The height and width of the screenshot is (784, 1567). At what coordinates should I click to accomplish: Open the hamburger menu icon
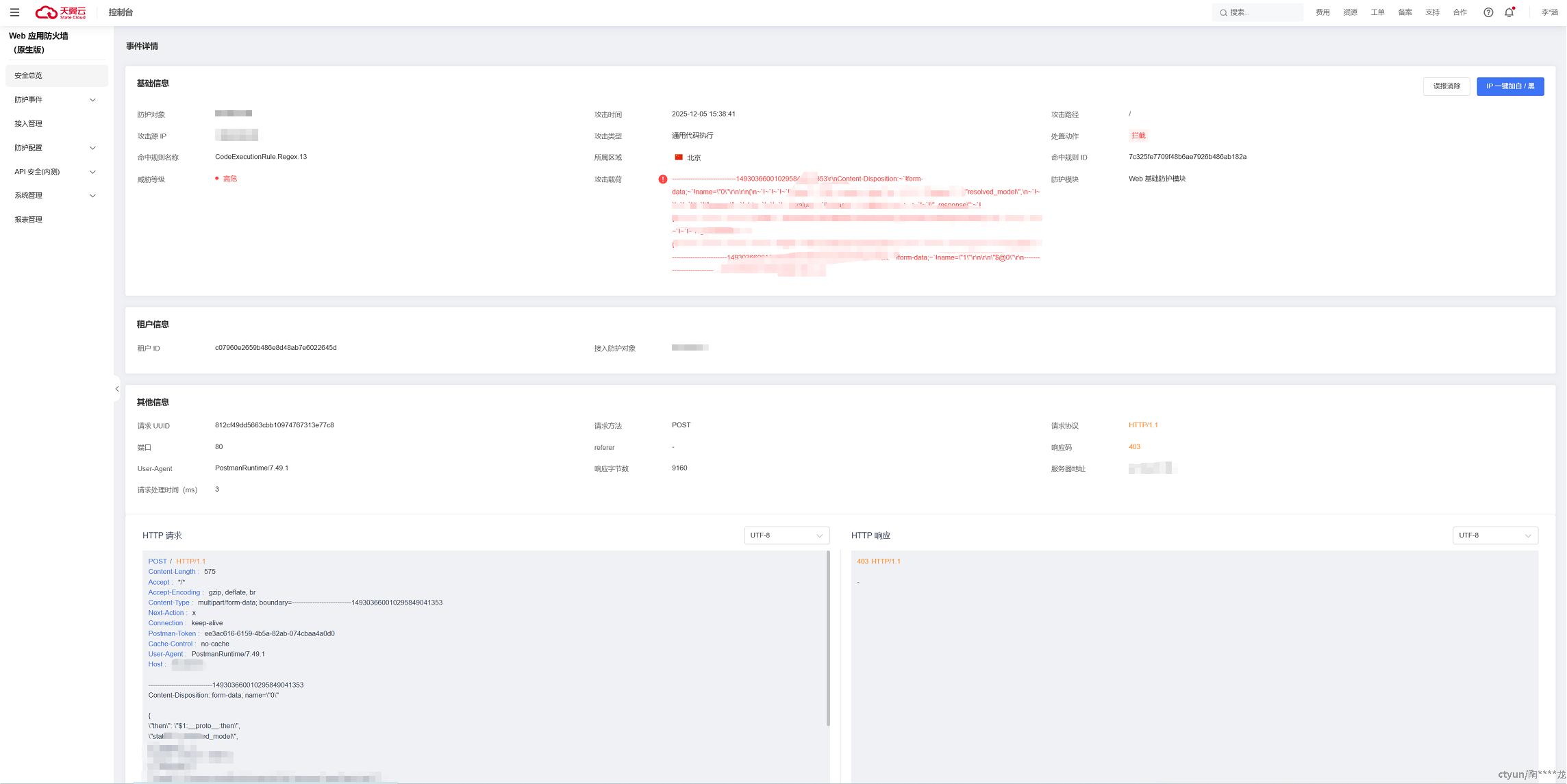(x=14, y=12)
